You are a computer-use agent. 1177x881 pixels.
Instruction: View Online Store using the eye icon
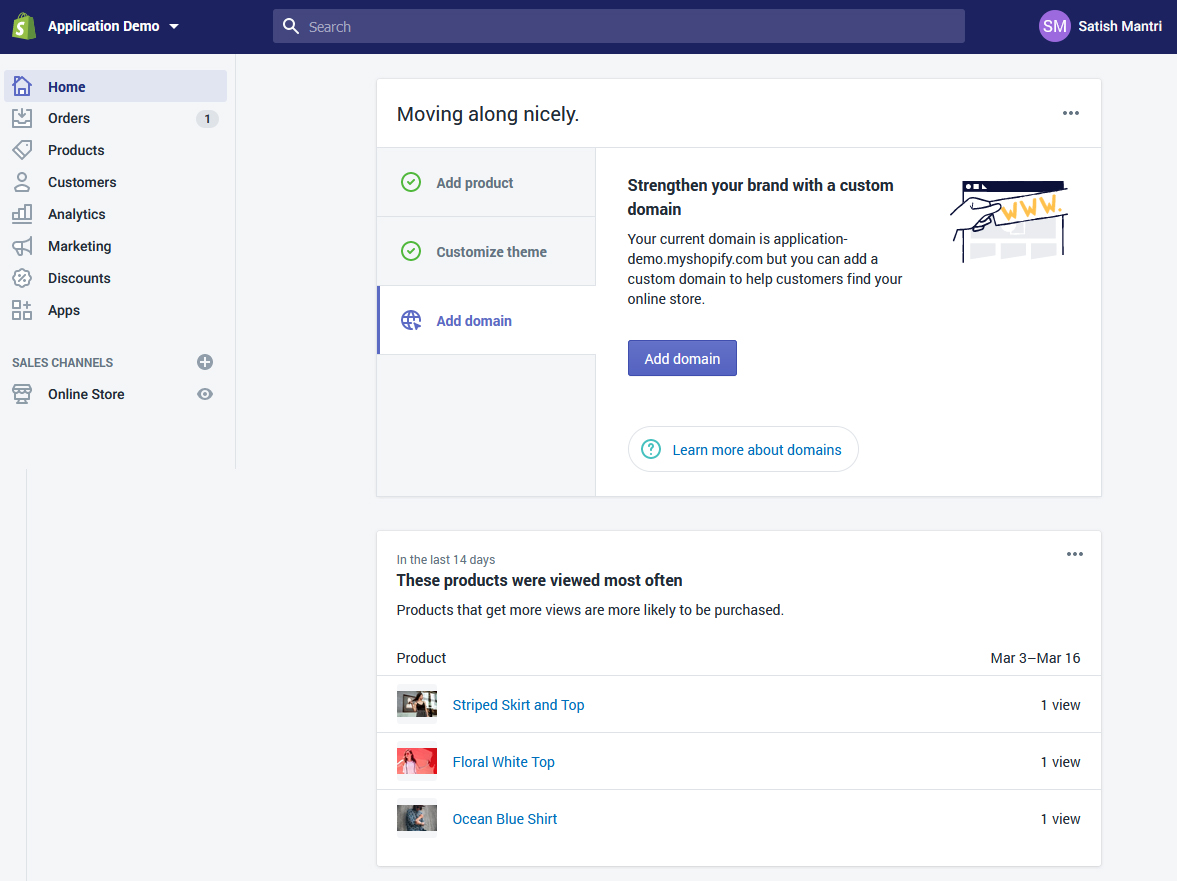tap(205, 394)
